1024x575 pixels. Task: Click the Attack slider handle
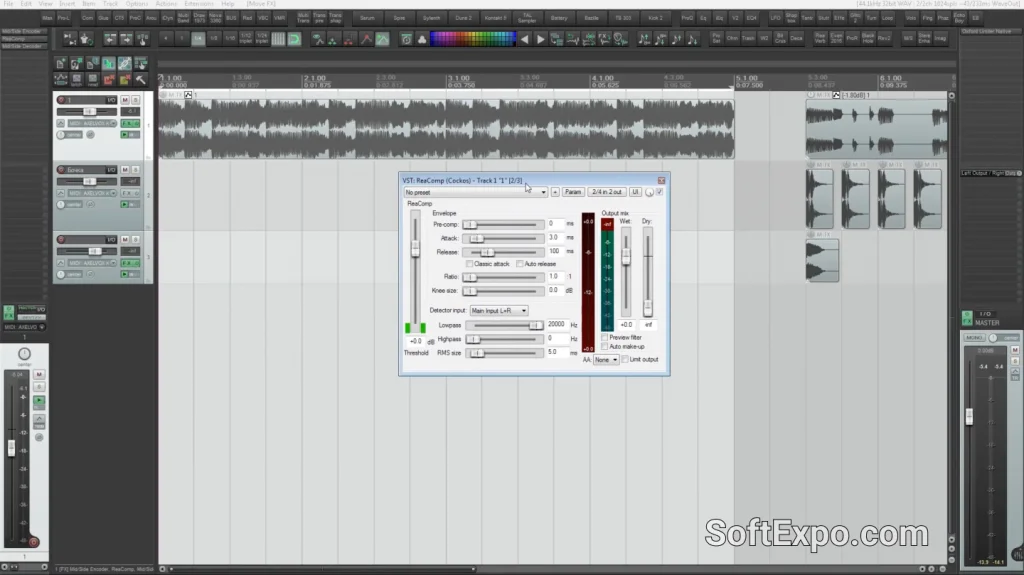pyautogui.click(x=477, y=238)
